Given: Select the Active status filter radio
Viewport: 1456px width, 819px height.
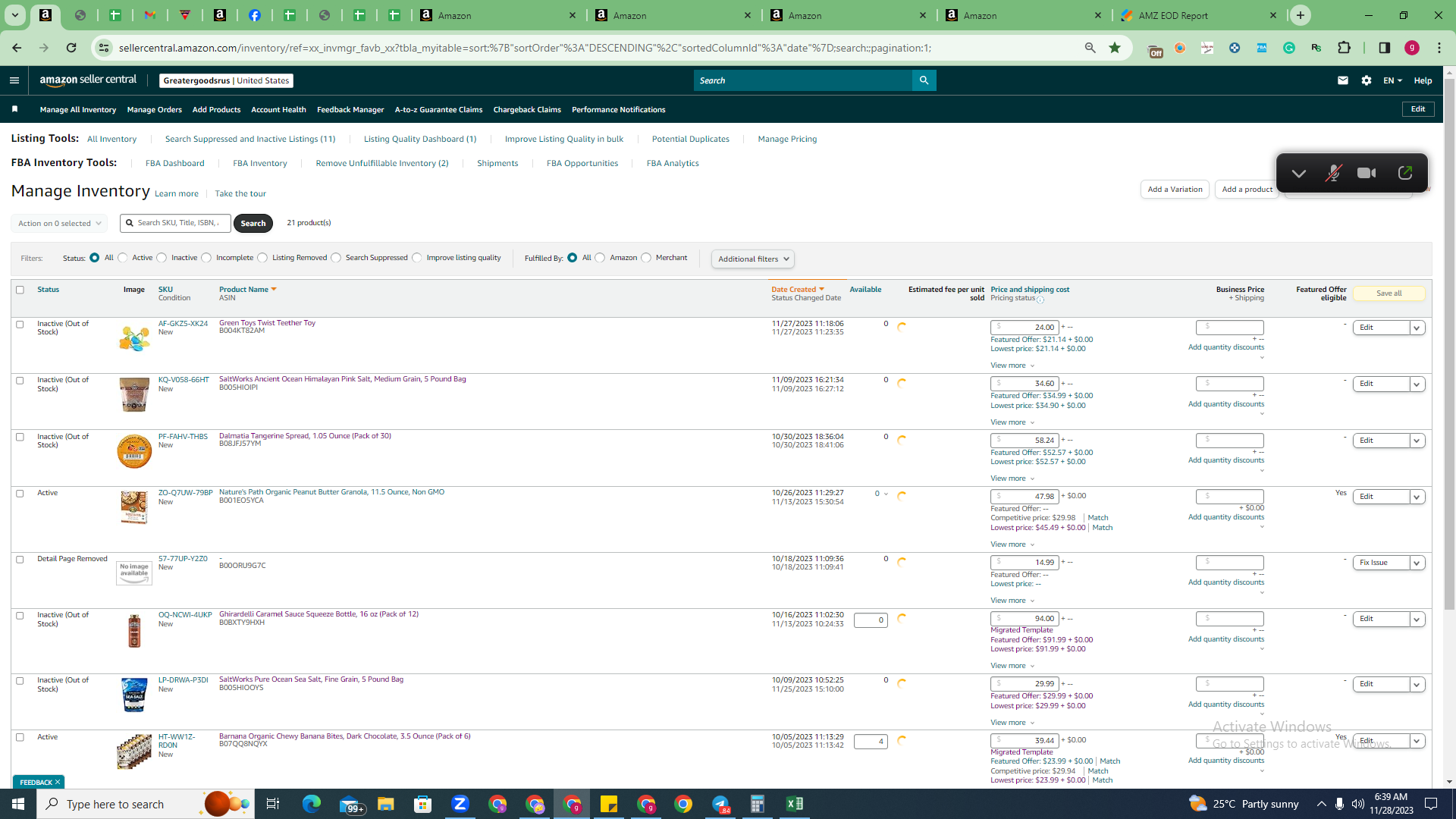Looking at the screenshot, I should (x=123, y=258).
